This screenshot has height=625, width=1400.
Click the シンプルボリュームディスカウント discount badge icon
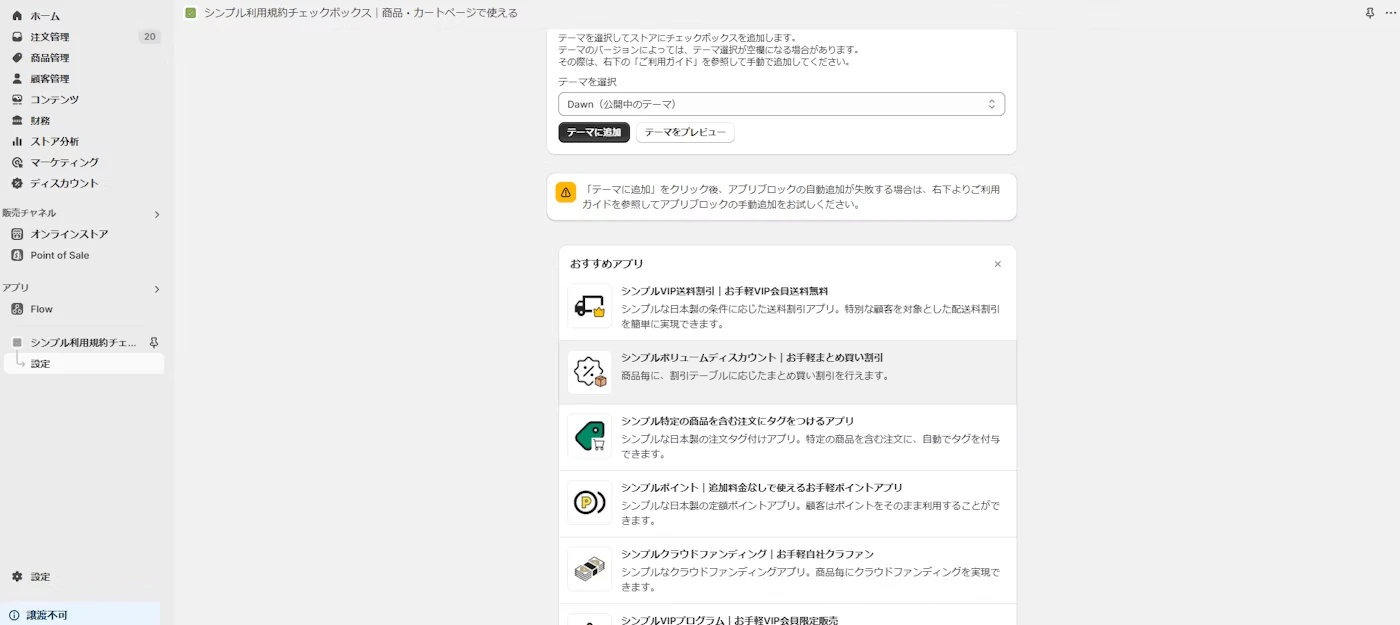click(x=590, y=372)
